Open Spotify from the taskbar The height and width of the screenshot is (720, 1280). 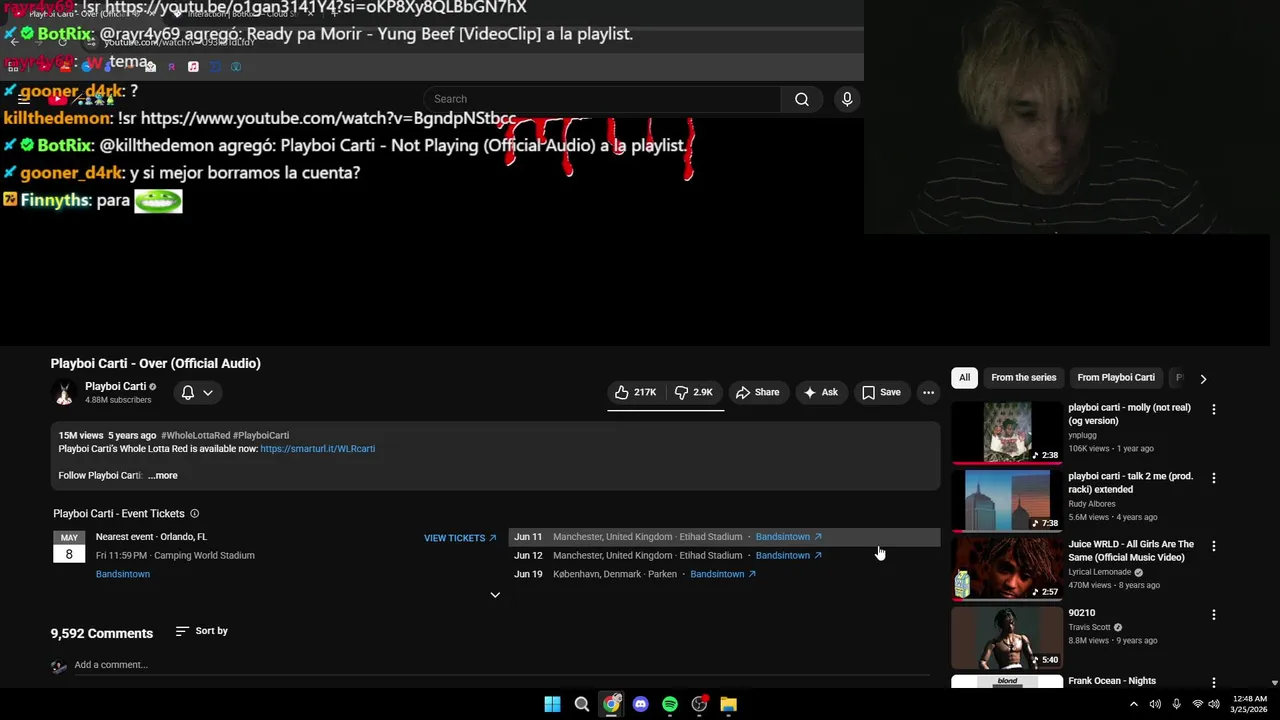click(x=670, y=704)
